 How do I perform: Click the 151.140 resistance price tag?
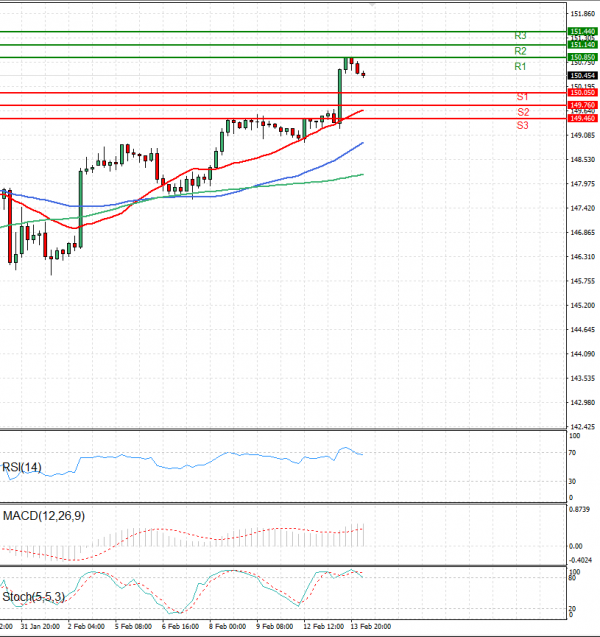click(583, 44)
